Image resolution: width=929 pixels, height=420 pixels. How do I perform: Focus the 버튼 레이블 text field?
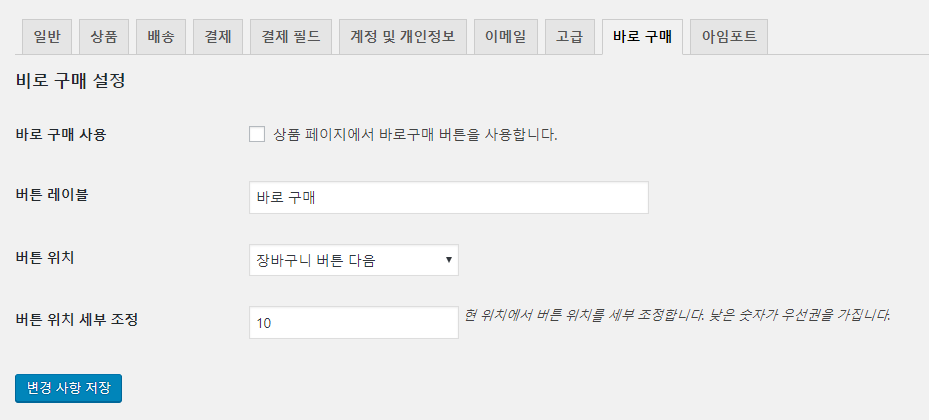[x=448, y=197]
